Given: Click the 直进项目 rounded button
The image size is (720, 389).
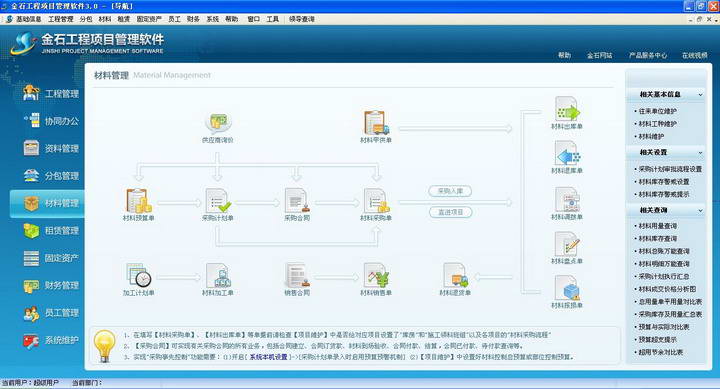Looking at the screenshot, I should [x=450, y=212].
